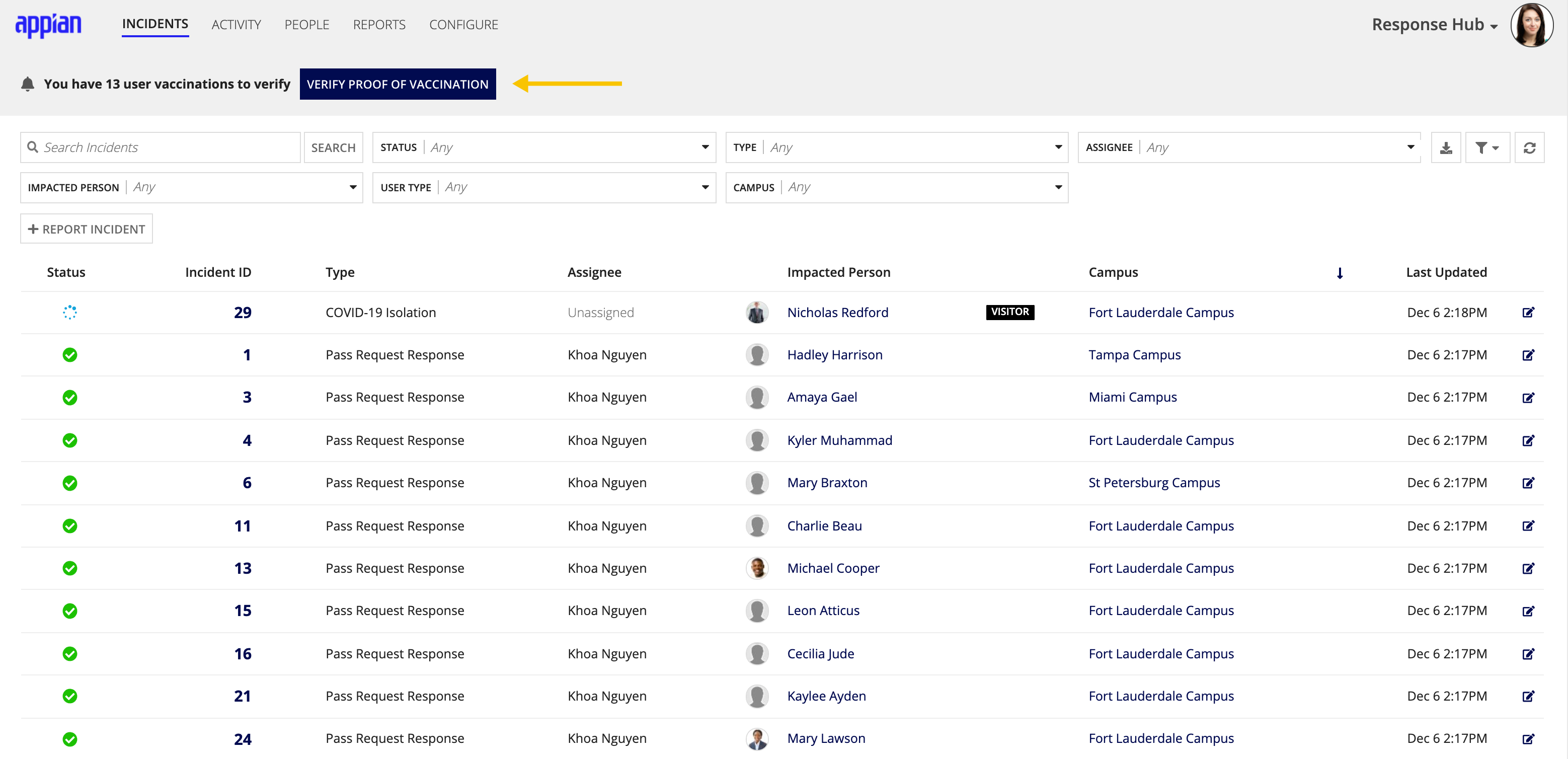Click edit icon for Mary Braxton row

(x=1528, y=483)
